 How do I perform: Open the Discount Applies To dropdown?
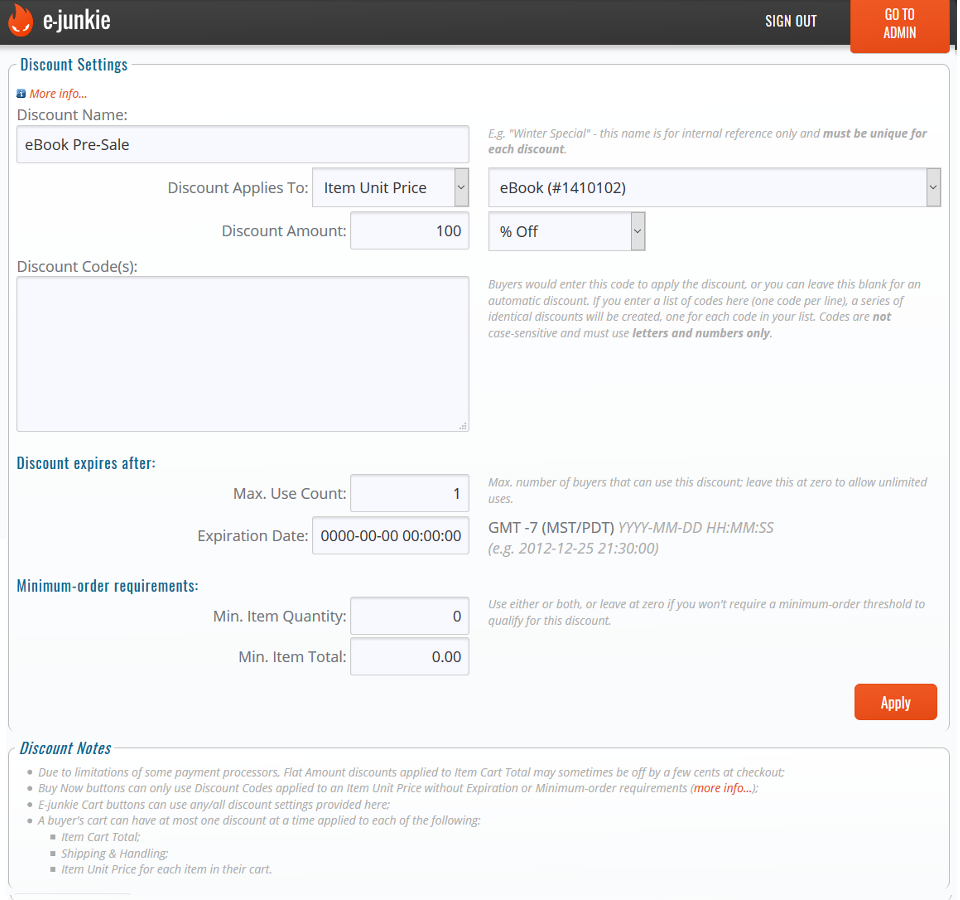390,188
